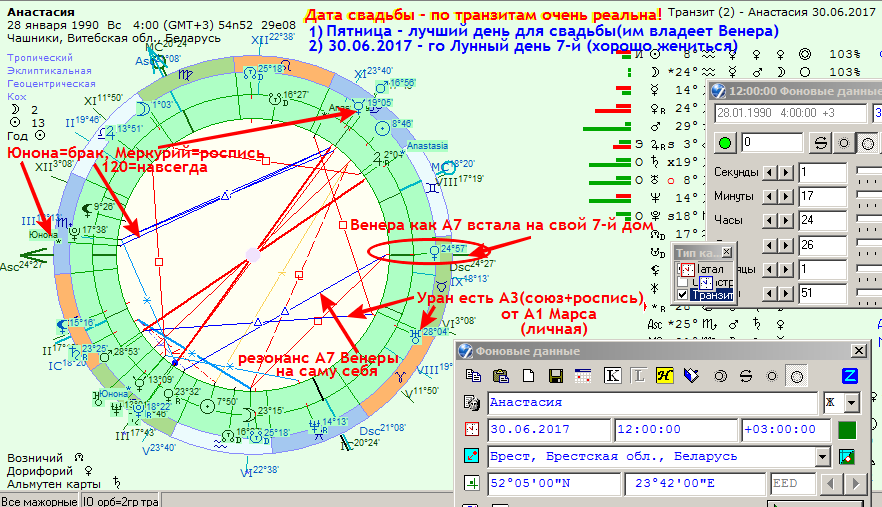Click the red clock icon beside the date
Image resolution: width=882 pixels, height=507 pixels.
pyautogui.click(x=471, y=429)
